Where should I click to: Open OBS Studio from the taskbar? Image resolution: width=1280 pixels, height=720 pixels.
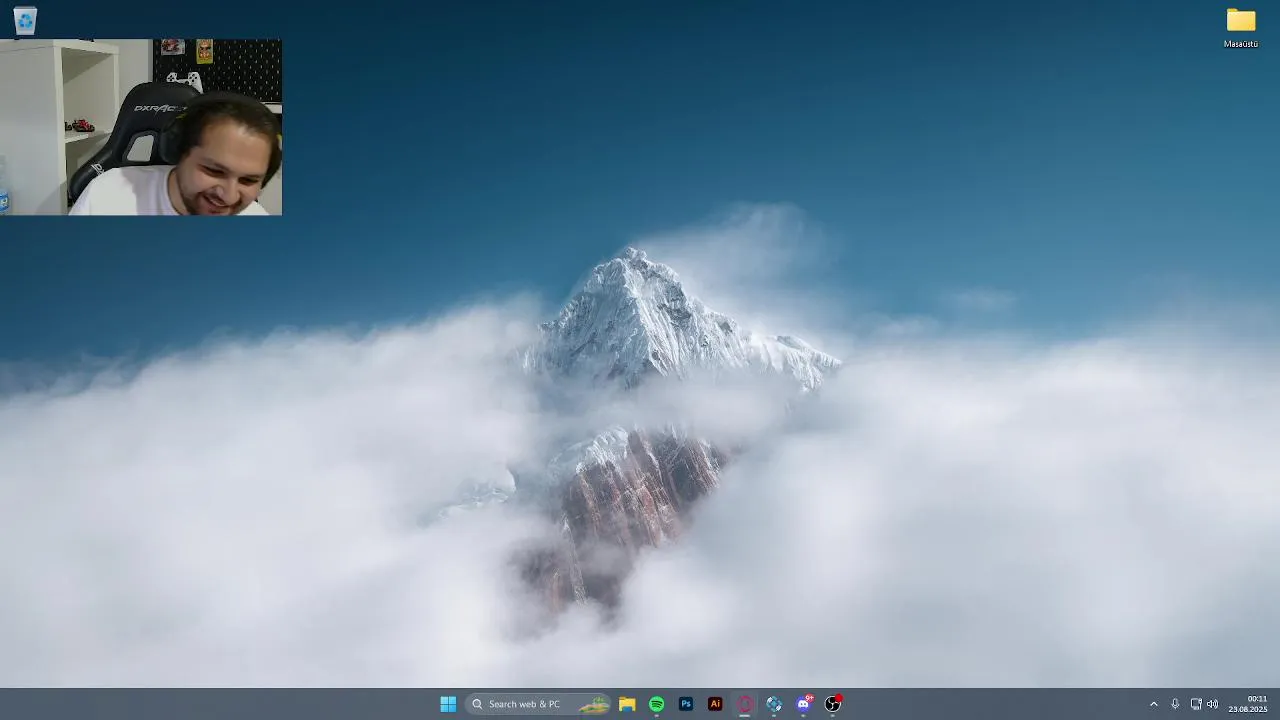point(833,704)
